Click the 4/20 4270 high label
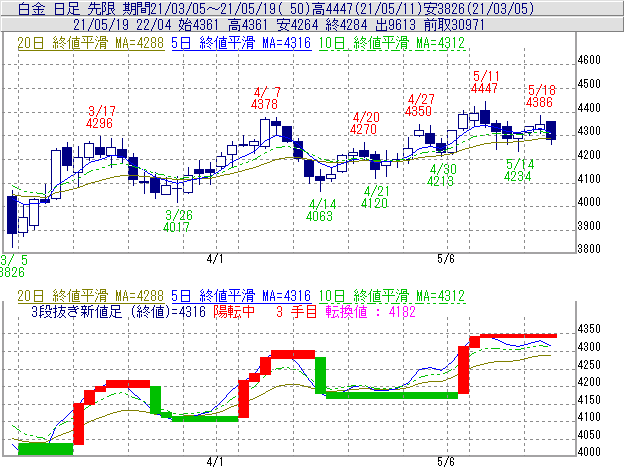 tap(364, 123)
